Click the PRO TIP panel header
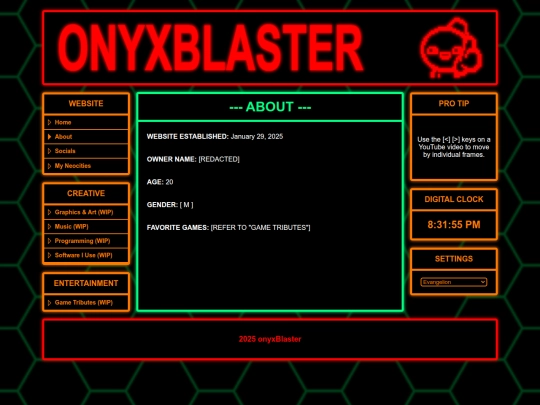 [x=454, y=103]
